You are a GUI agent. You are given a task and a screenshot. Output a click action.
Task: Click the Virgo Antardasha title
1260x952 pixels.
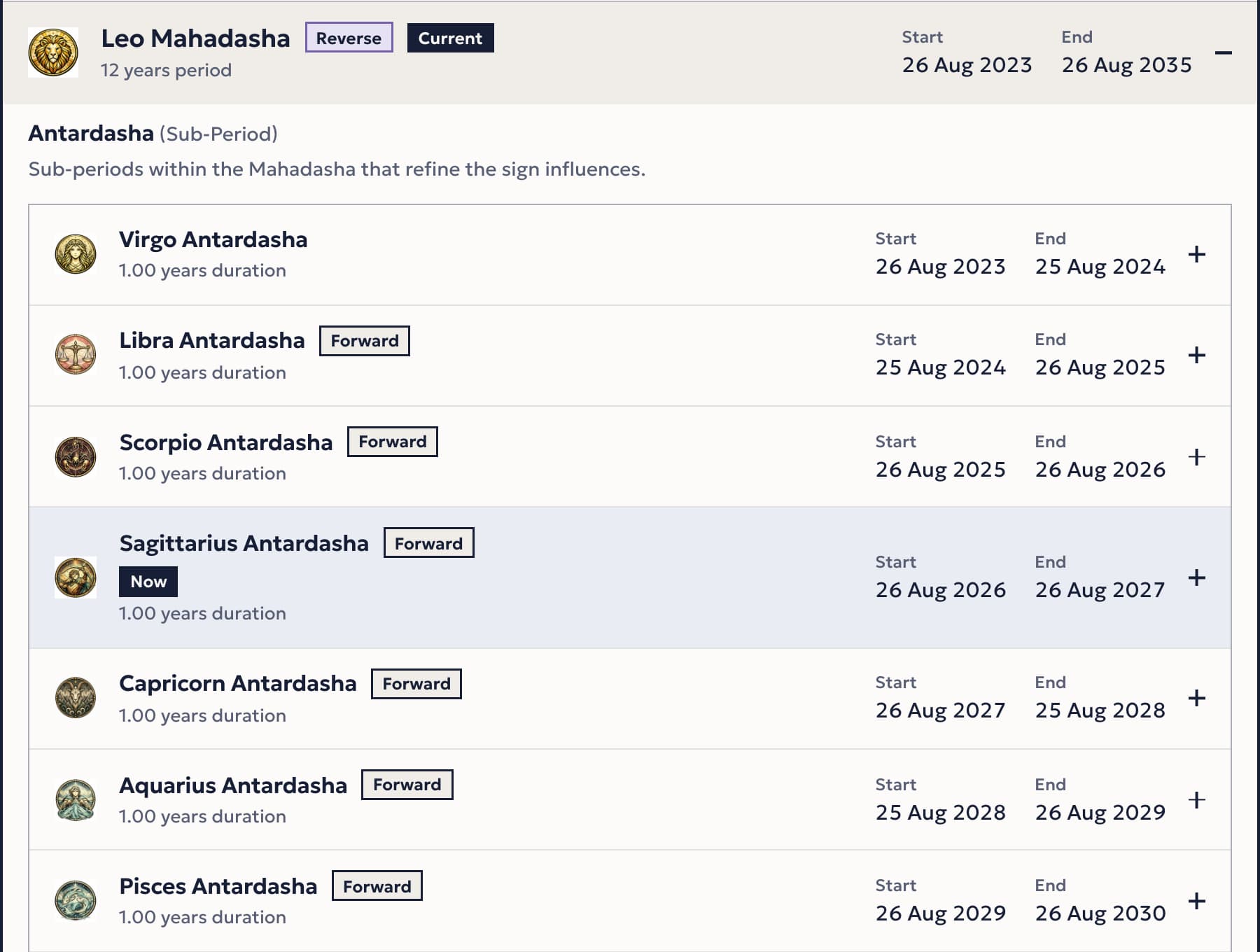coord(213,239)
